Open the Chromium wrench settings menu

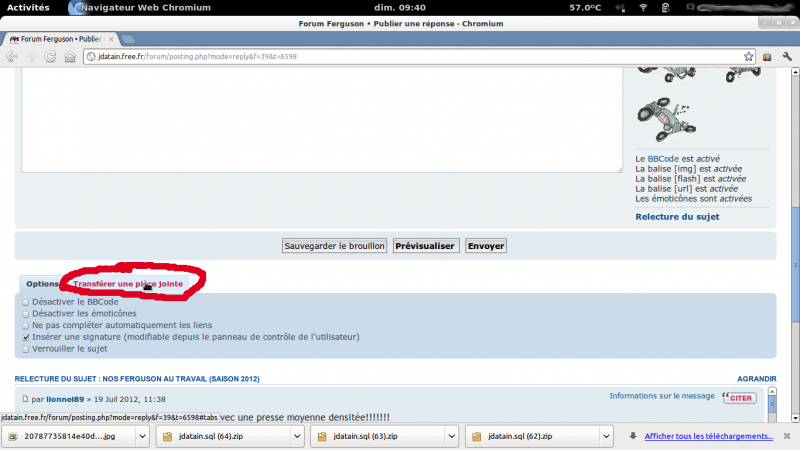click(x=785, y=57)
